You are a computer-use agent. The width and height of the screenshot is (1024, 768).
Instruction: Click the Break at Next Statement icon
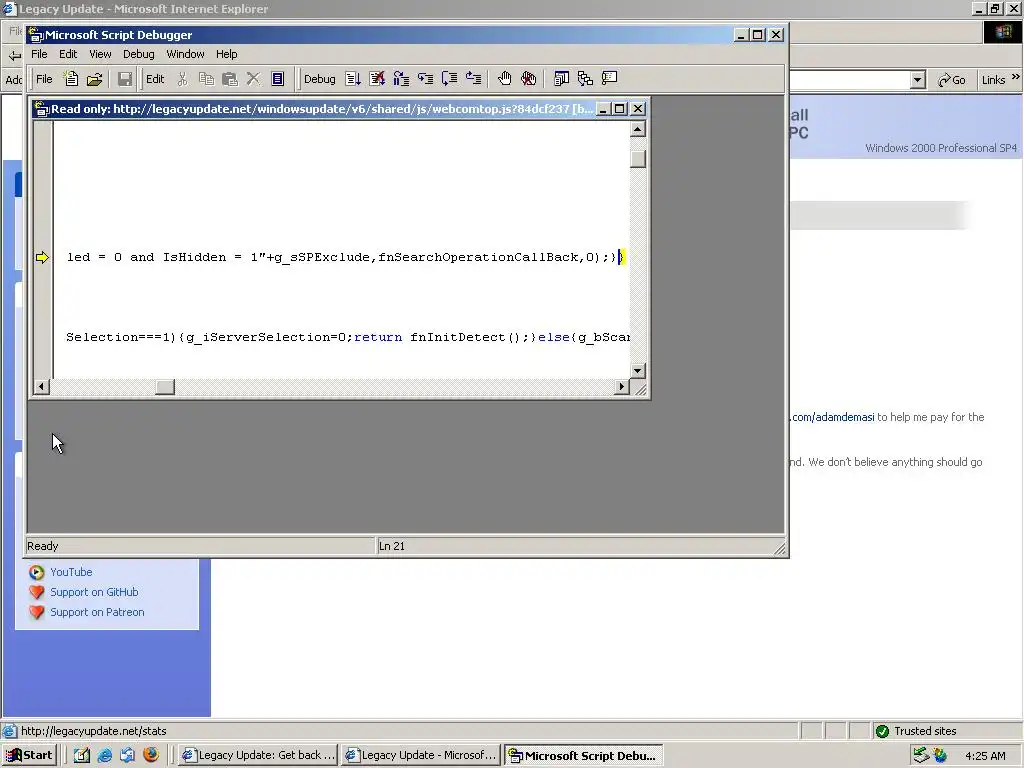click(401, 79)
